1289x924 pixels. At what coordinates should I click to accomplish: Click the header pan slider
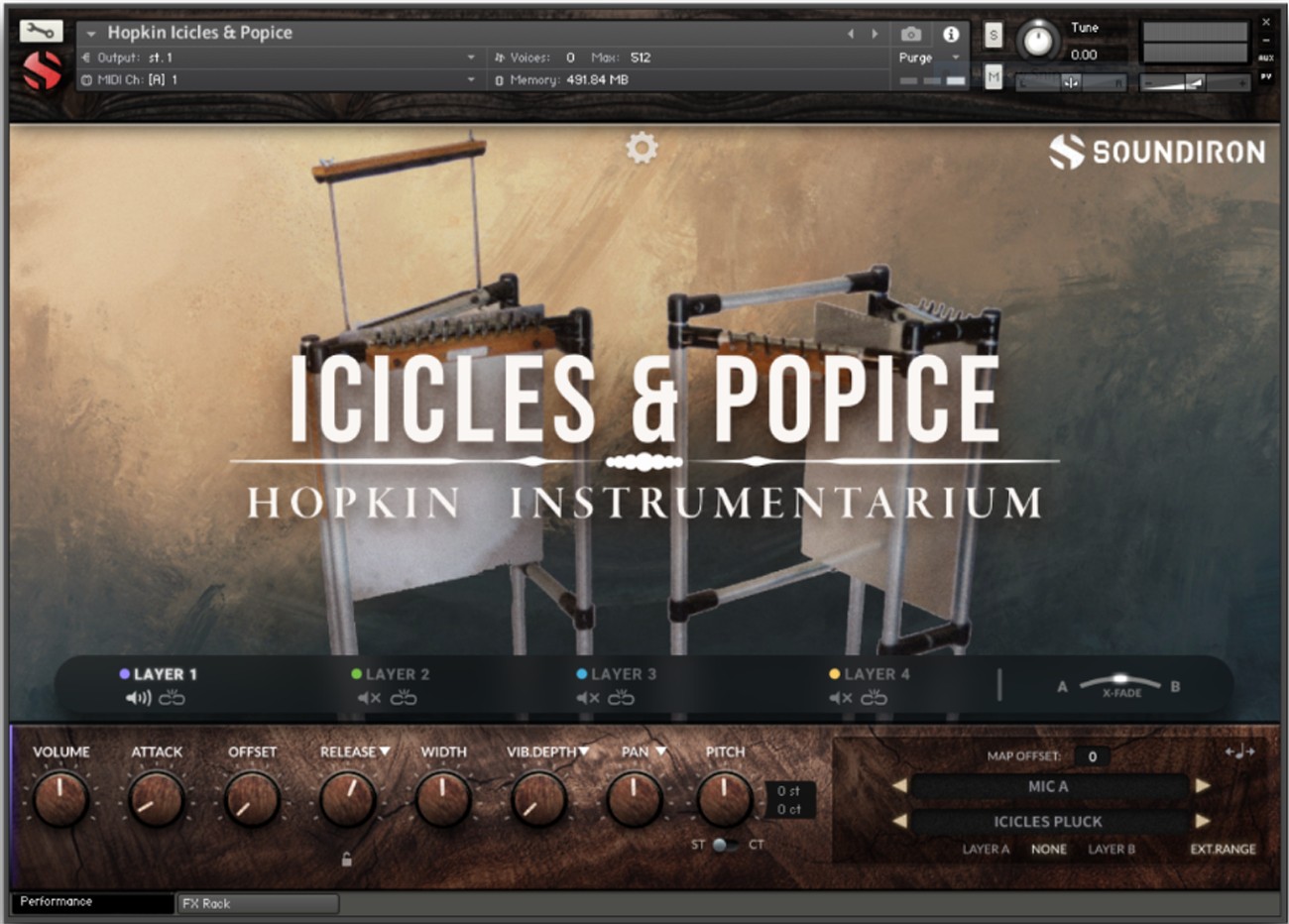(1071, 83)
